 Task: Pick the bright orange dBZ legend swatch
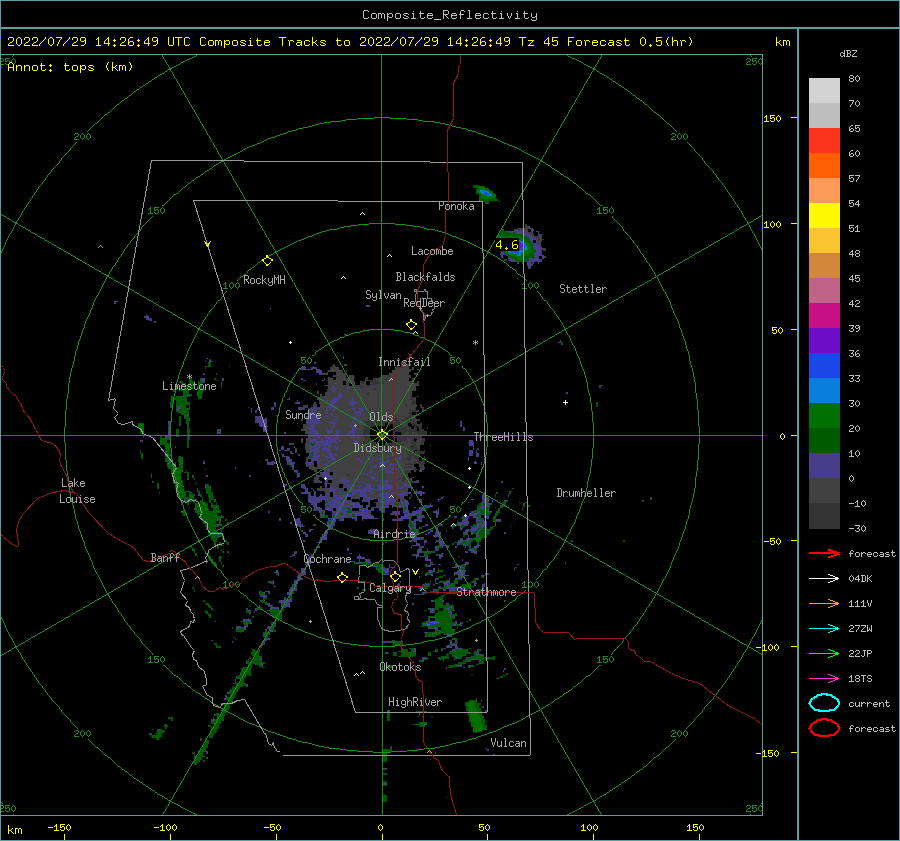(824, 165)
